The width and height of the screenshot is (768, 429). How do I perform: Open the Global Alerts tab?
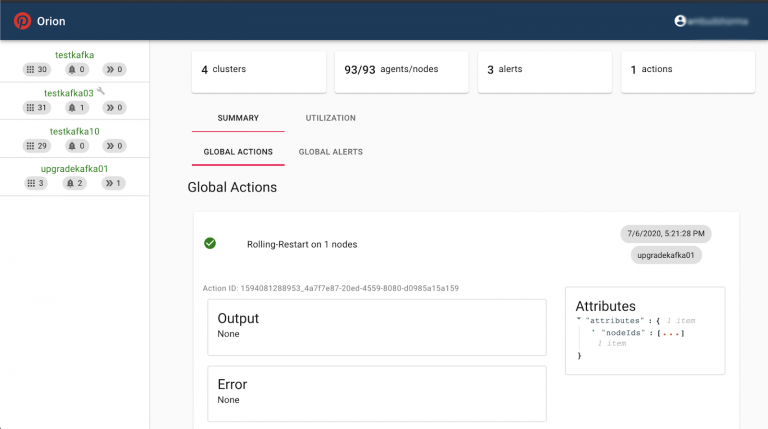[x=330, y=152]
